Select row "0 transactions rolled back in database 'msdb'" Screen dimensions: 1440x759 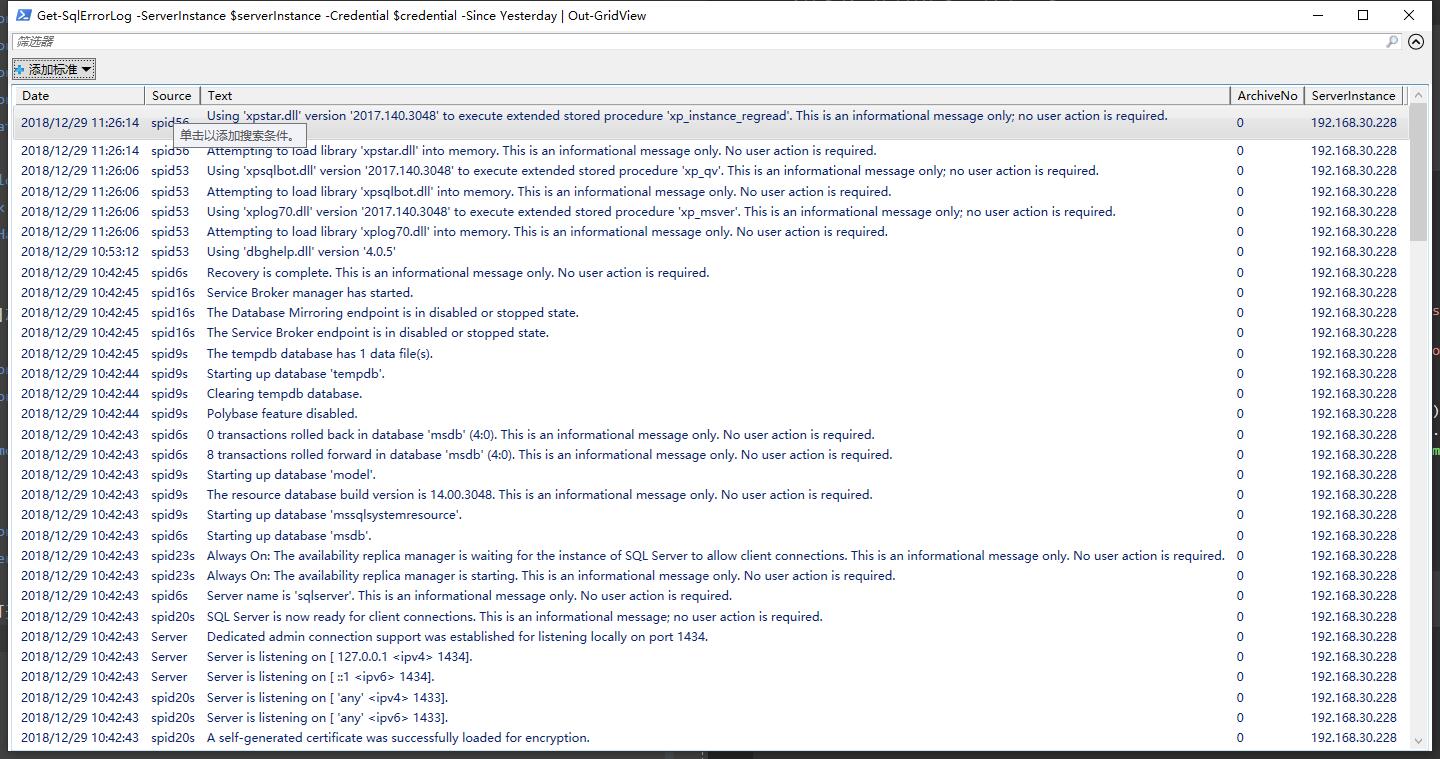[712, 435]
